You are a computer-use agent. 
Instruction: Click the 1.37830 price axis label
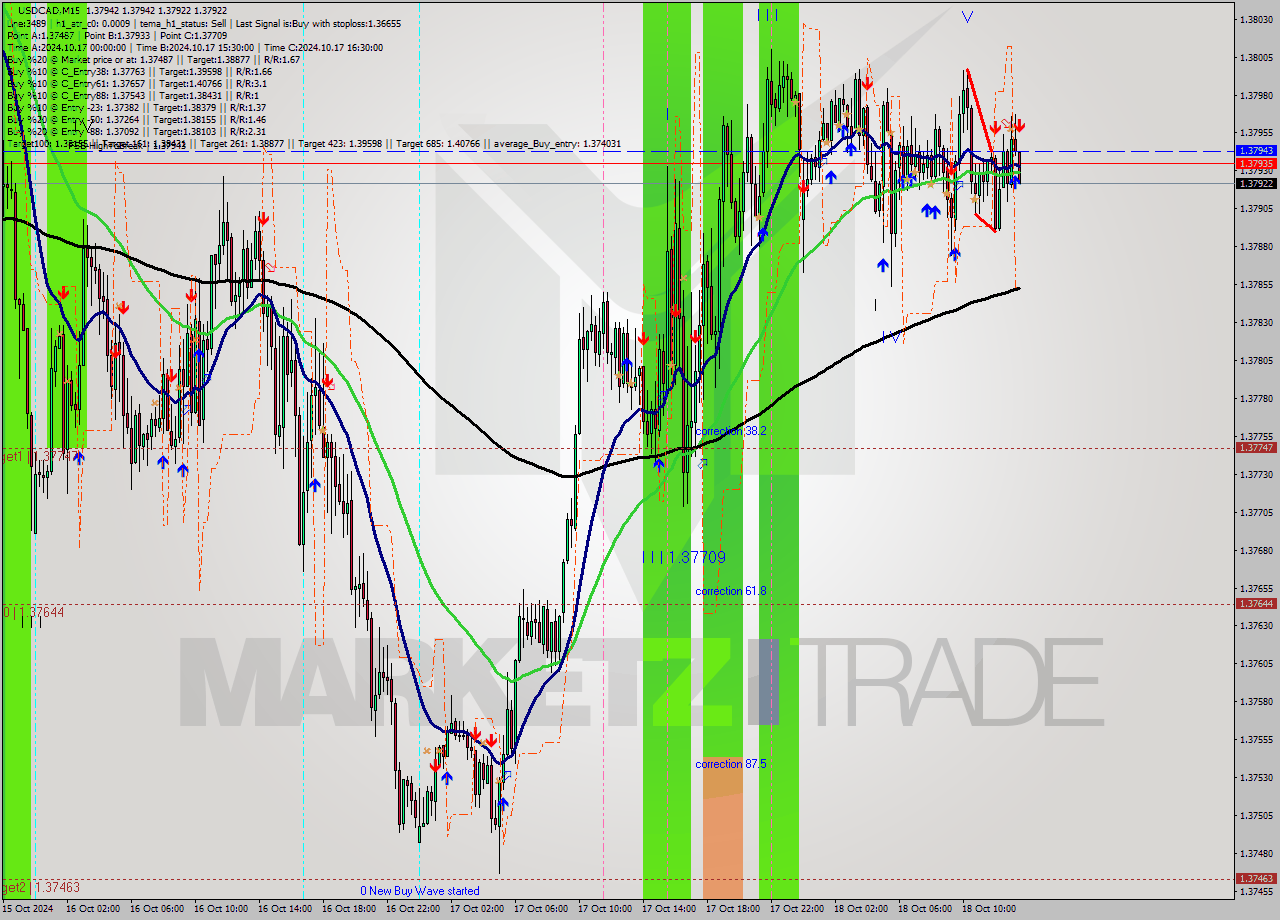tap(1257, 323)
